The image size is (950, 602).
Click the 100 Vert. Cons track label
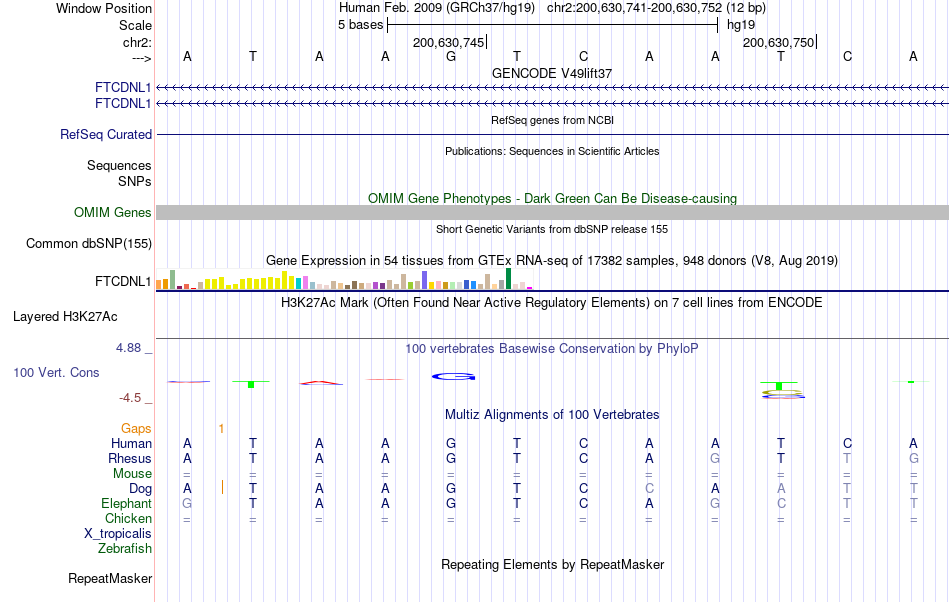coord(56,372)
